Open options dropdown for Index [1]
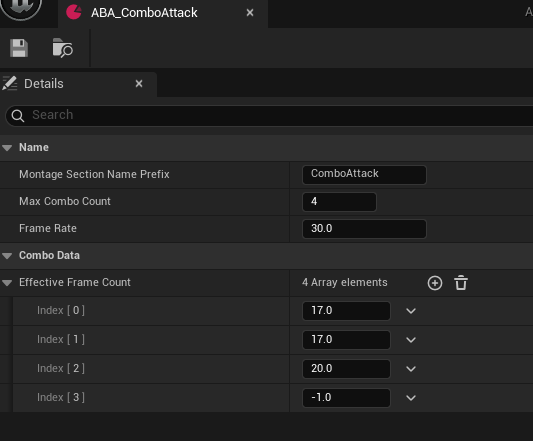 (411, 340)
